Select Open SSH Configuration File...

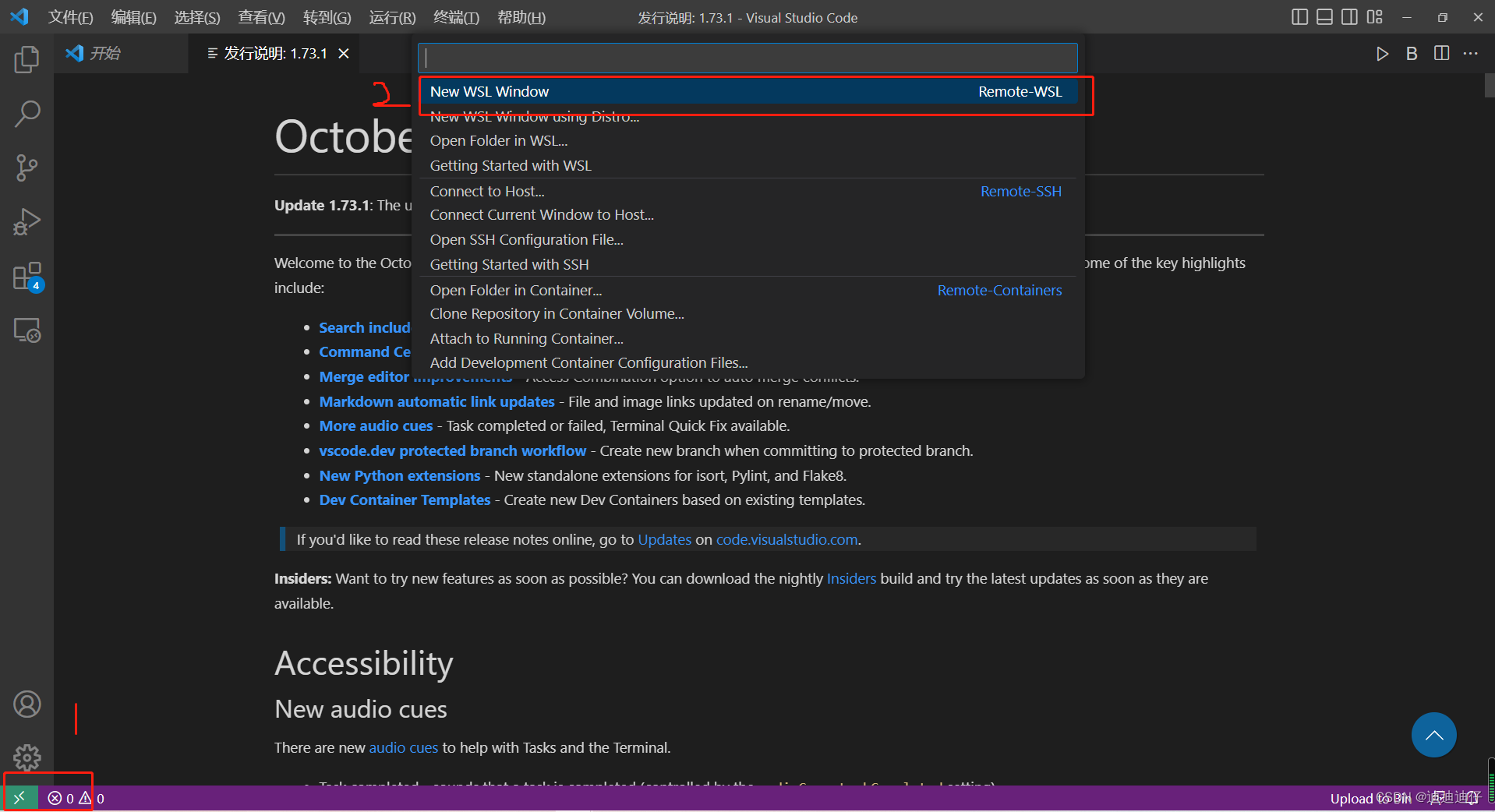747,240
